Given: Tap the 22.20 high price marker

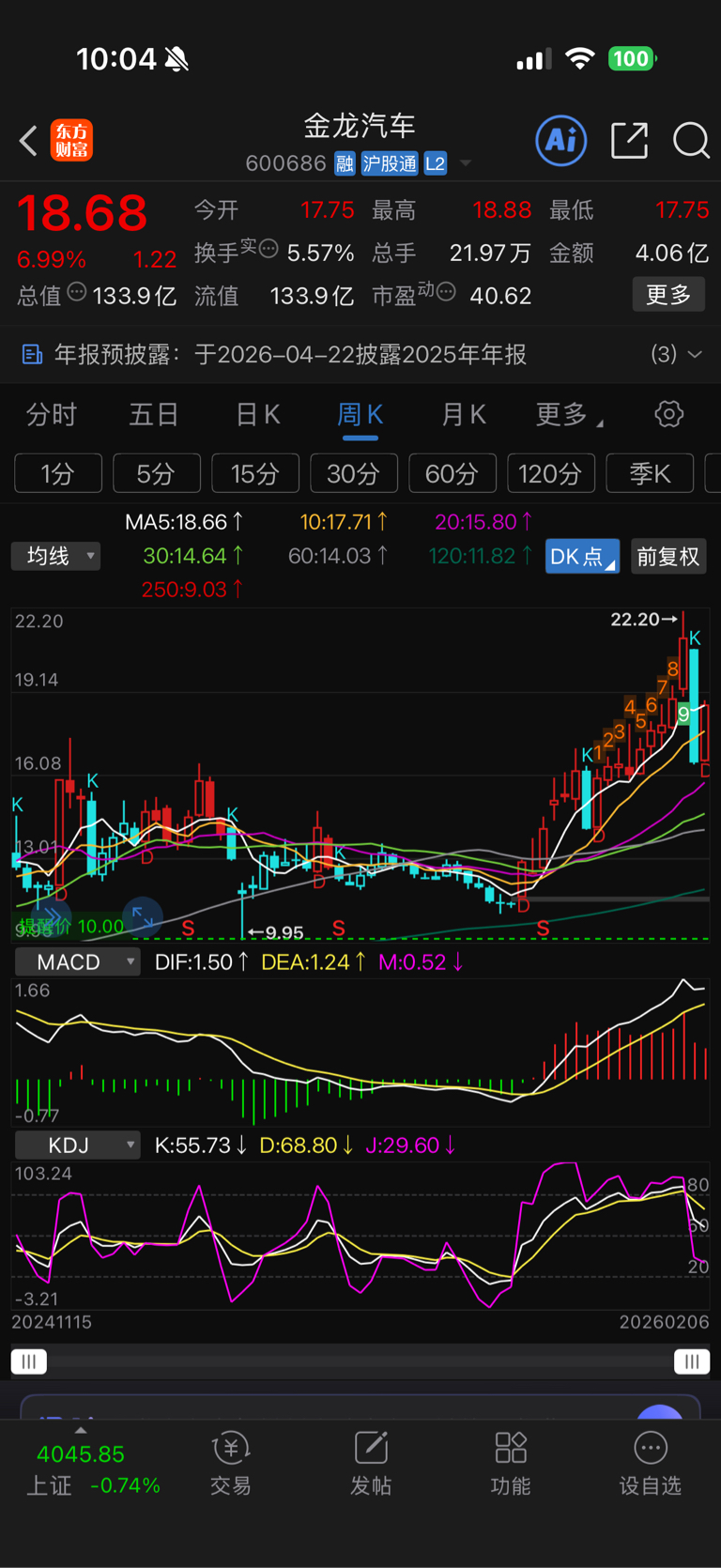Looking at the screenshot, I should point(644,619).
